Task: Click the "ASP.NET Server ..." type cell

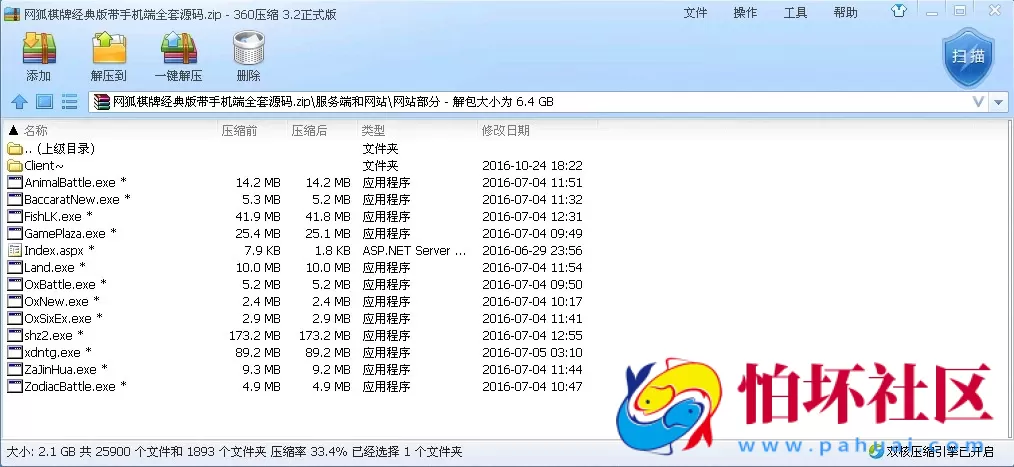Action: click(x=415, y=250)
